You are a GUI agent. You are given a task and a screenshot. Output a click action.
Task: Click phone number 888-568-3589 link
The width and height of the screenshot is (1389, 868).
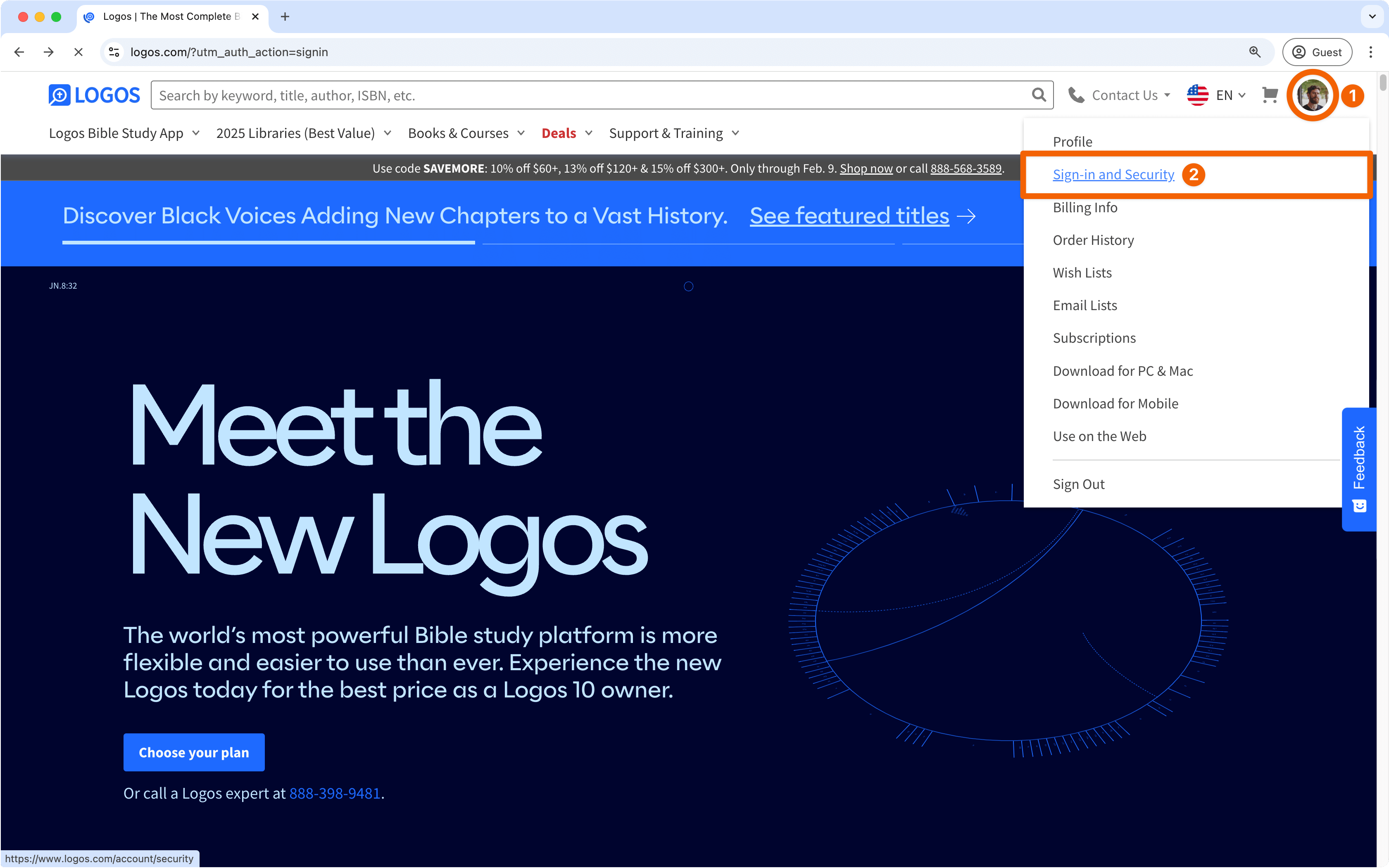tap(966, 168)
